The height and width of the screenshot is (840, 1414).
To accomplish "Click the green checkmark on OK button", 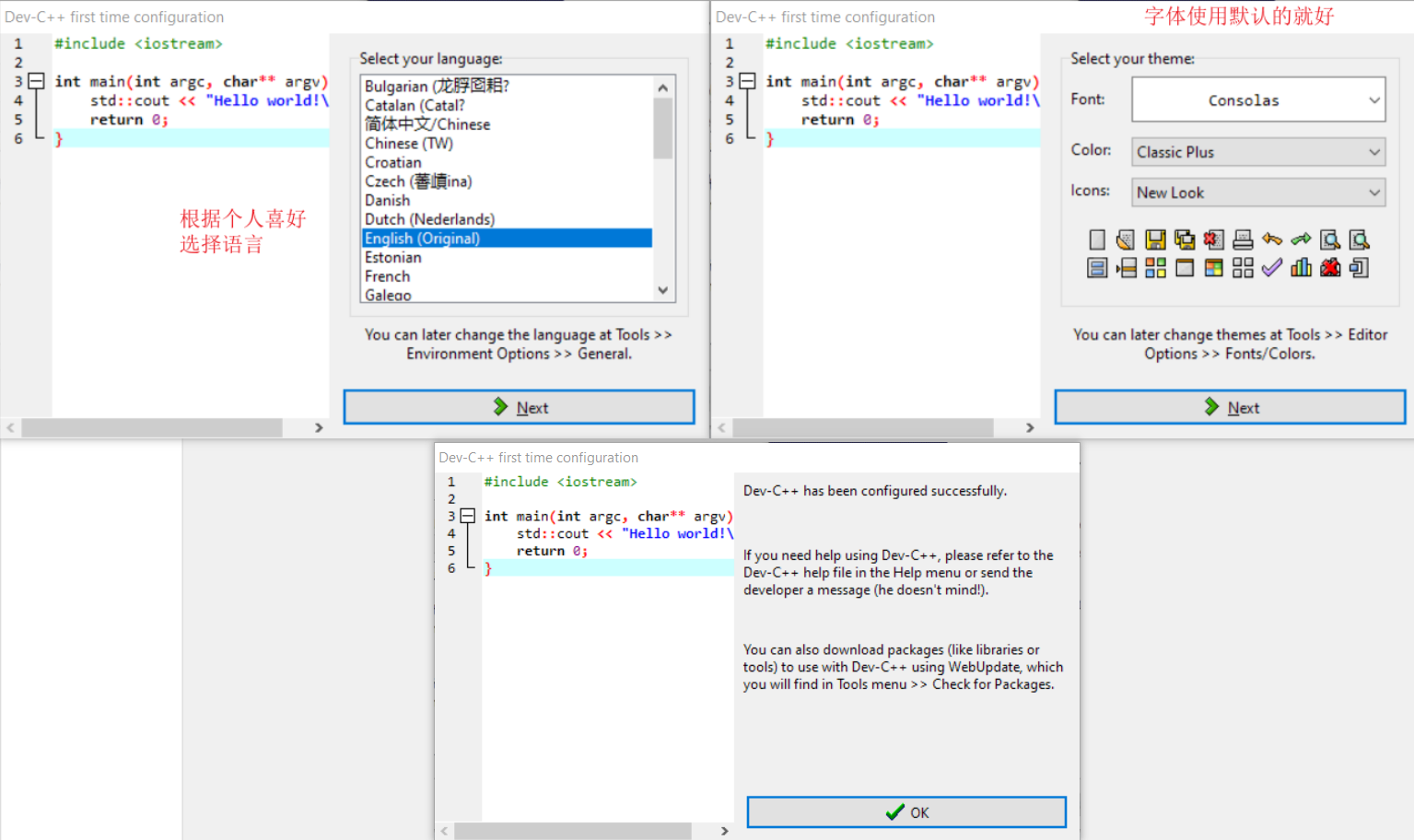I will click(x=894, y=812).
